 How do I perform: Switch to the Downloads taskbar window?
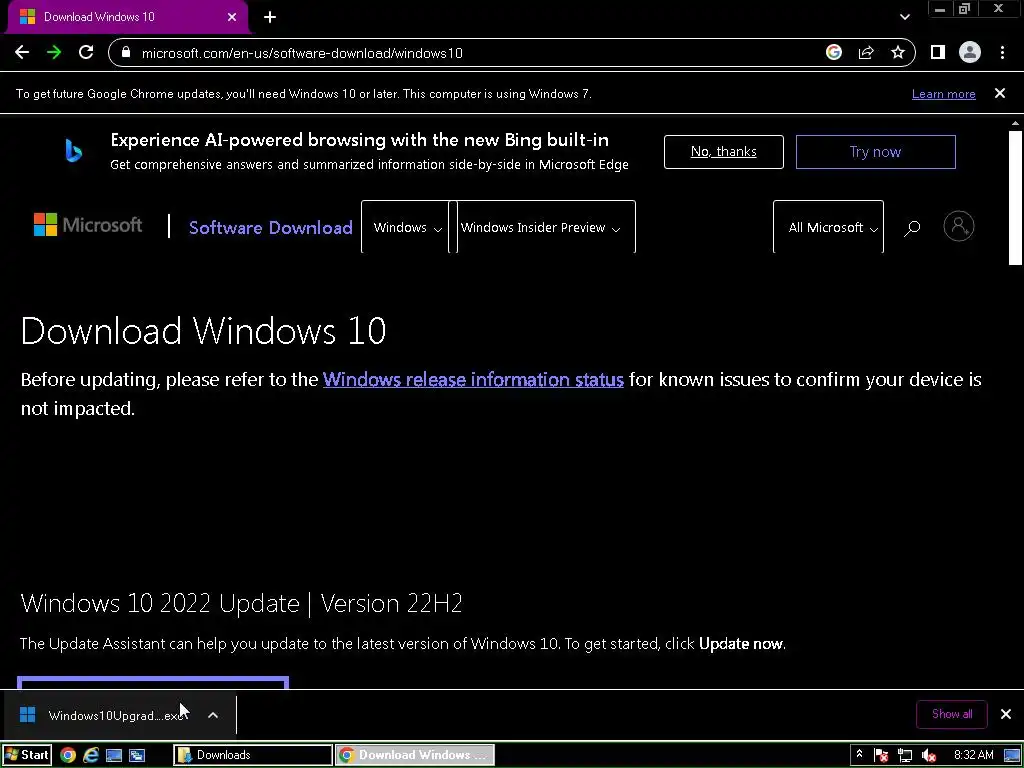tap(253, 755)
